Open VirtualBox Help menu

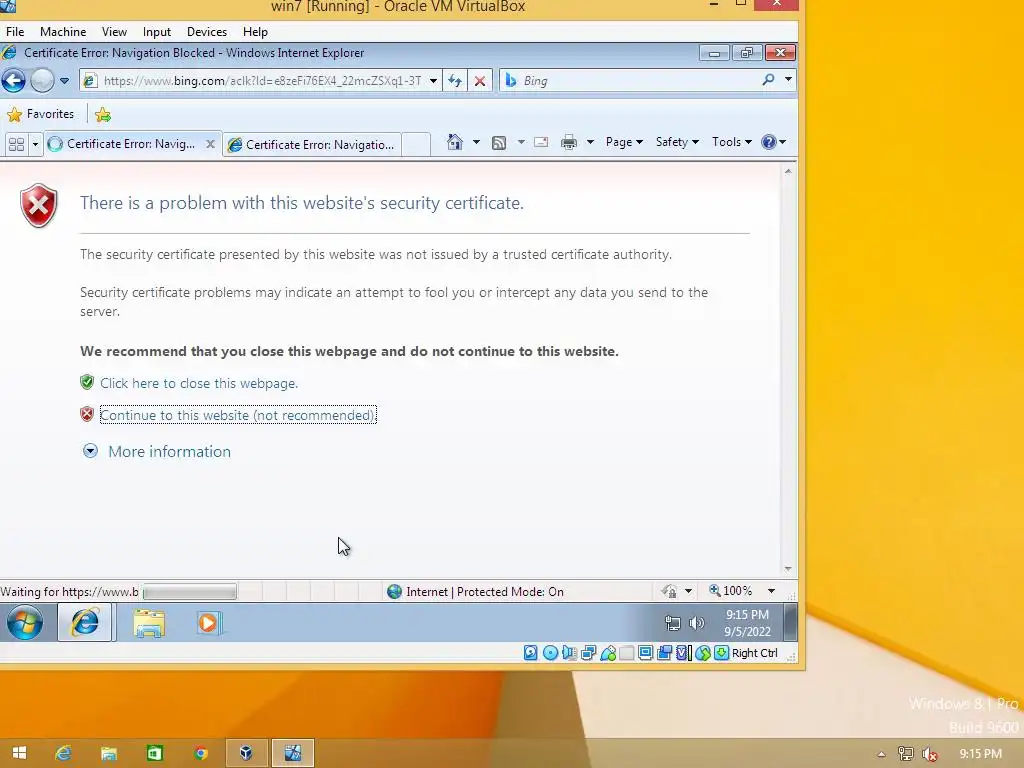[255, 32]
